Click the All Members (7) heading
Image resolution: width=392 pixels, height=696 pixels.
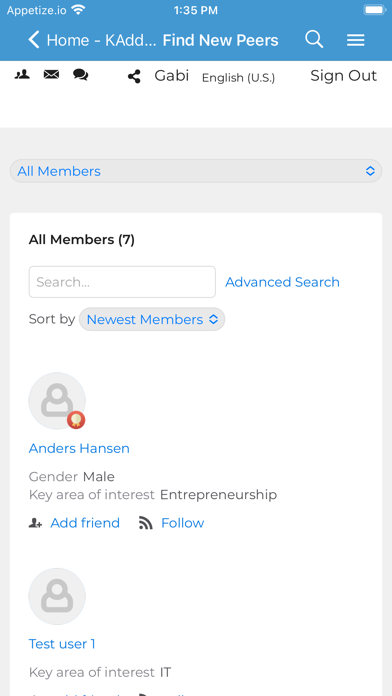(x=82, y=240)
